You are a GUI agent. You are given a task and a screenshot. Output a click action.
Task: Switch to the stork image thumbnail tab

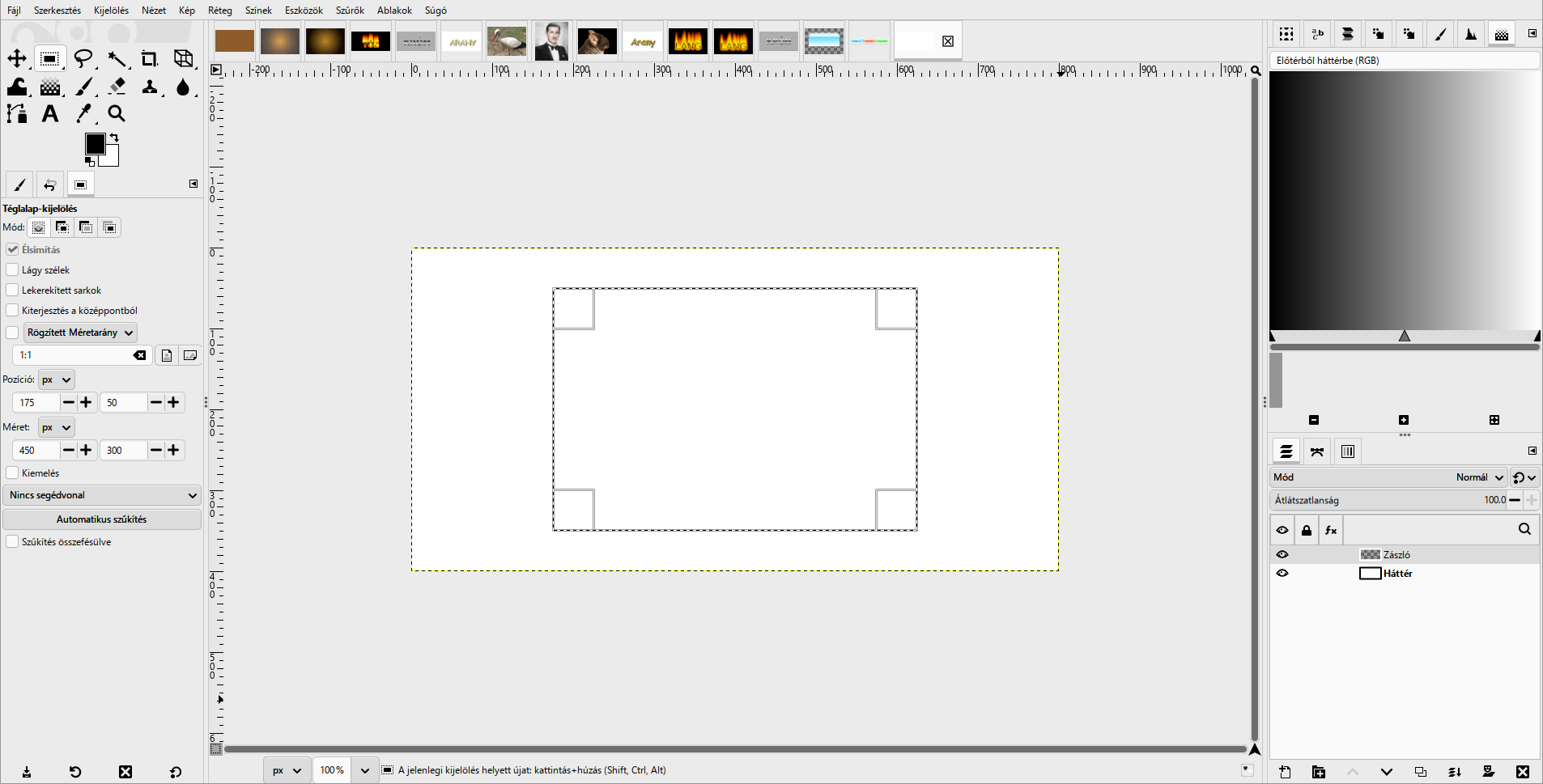point(507,41)
